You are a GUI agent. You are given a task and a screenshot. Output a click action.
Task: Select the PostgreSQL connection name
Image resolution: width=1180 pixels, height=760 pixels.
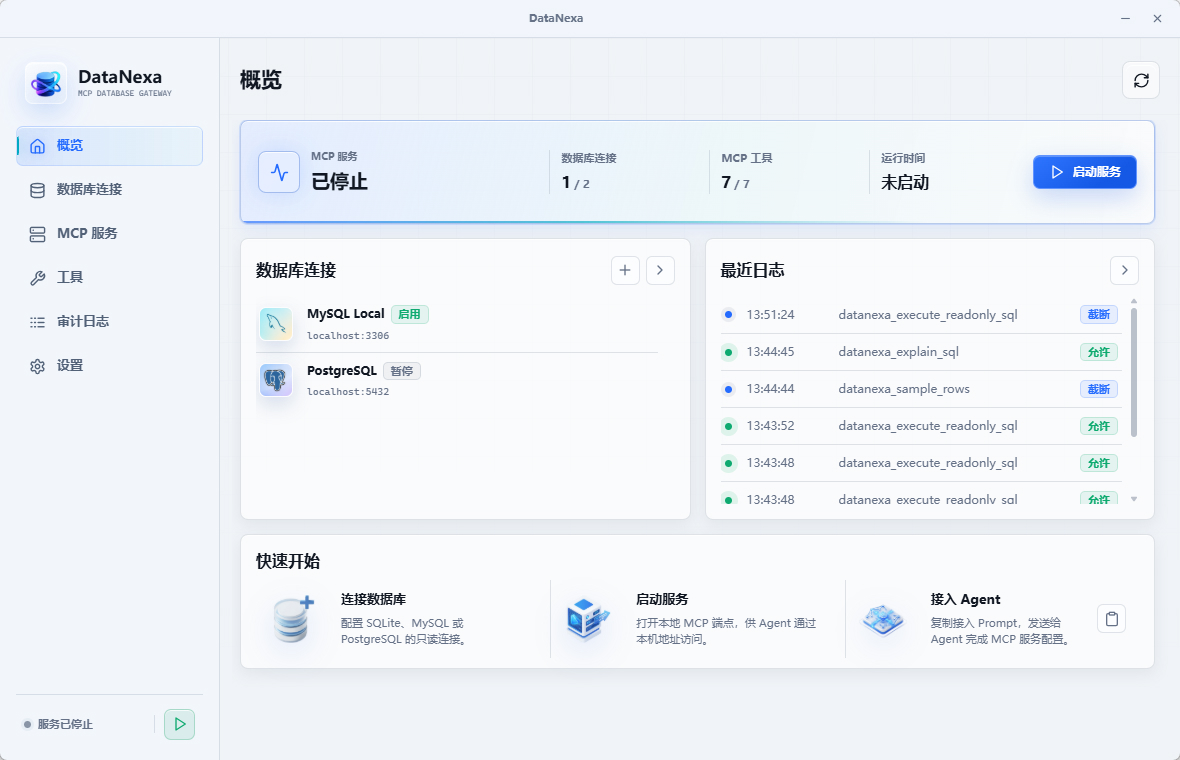[x=342, y=371]
